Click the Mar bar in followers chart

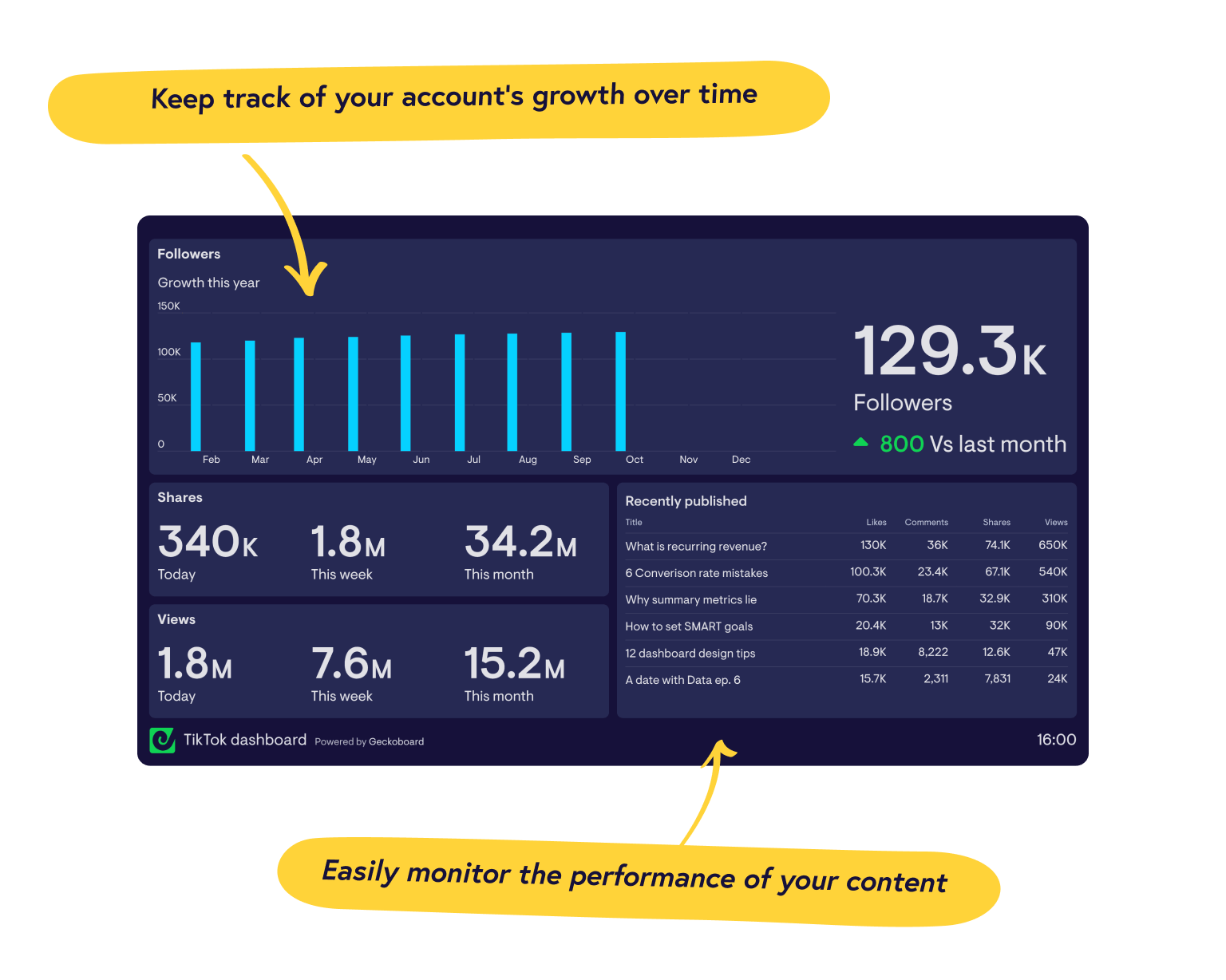tap(250, 396)
